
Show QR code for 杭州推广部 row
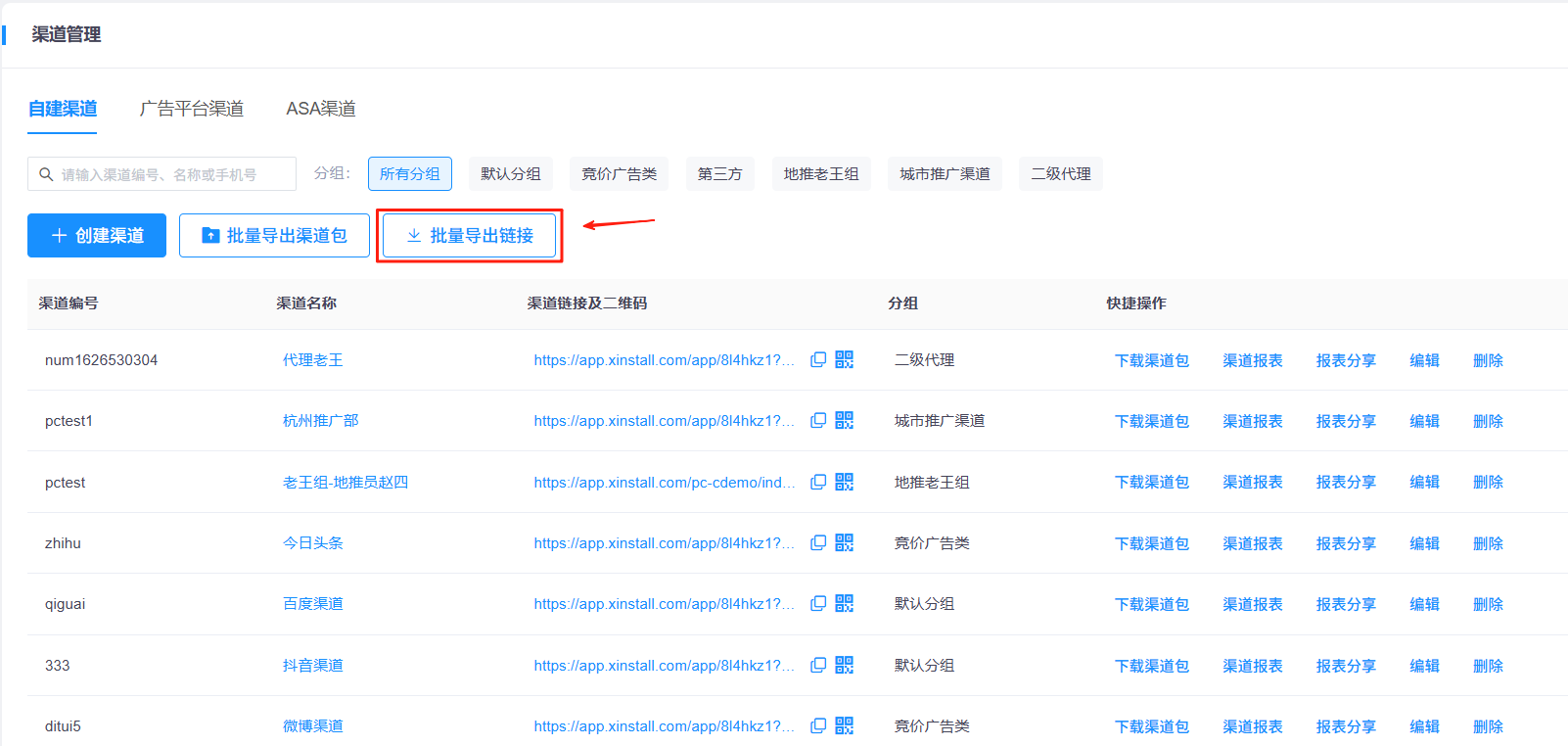tap(845, 420)
